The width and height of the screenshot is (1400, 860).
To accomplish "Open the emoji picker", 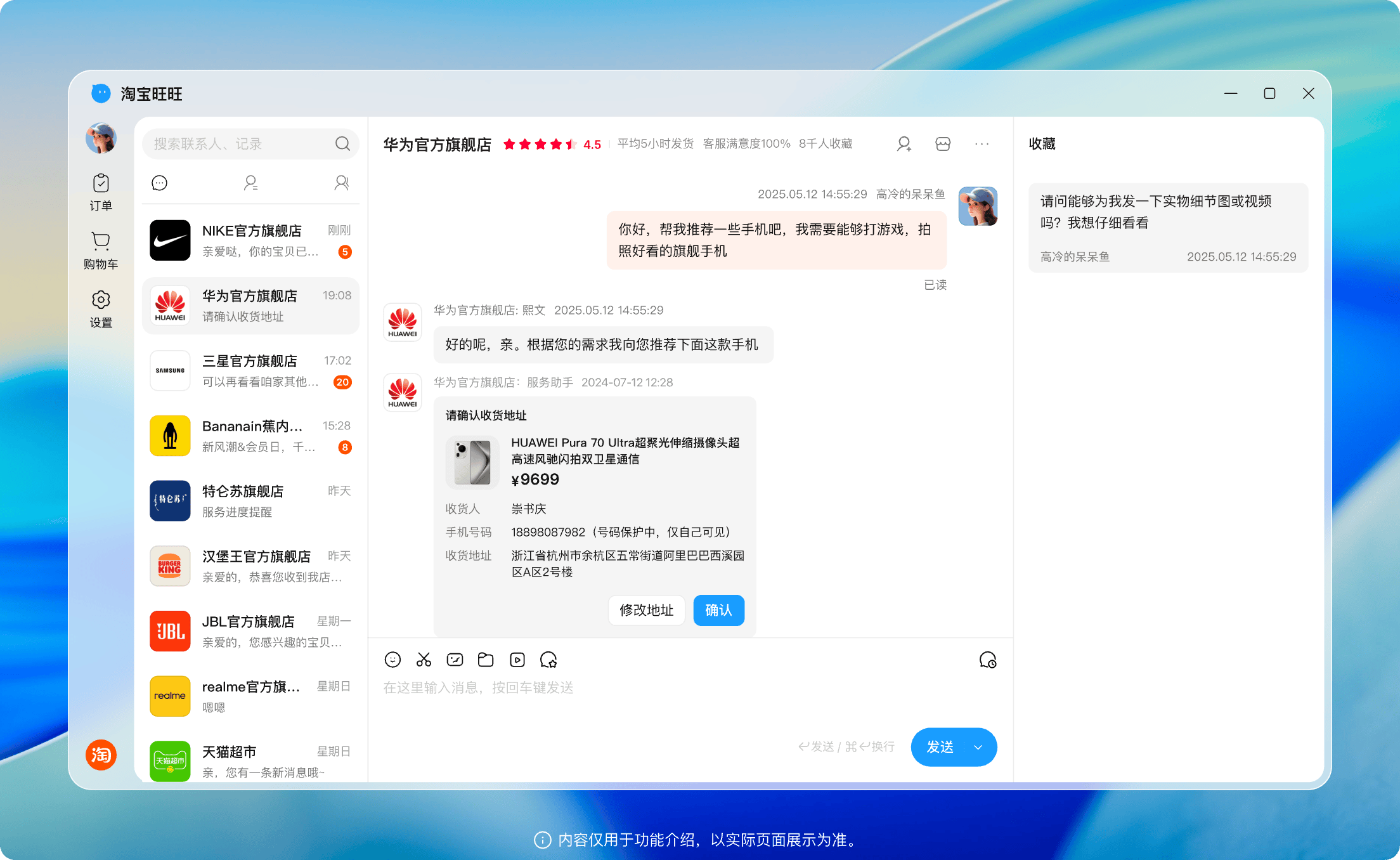I will tap(392, 660).
